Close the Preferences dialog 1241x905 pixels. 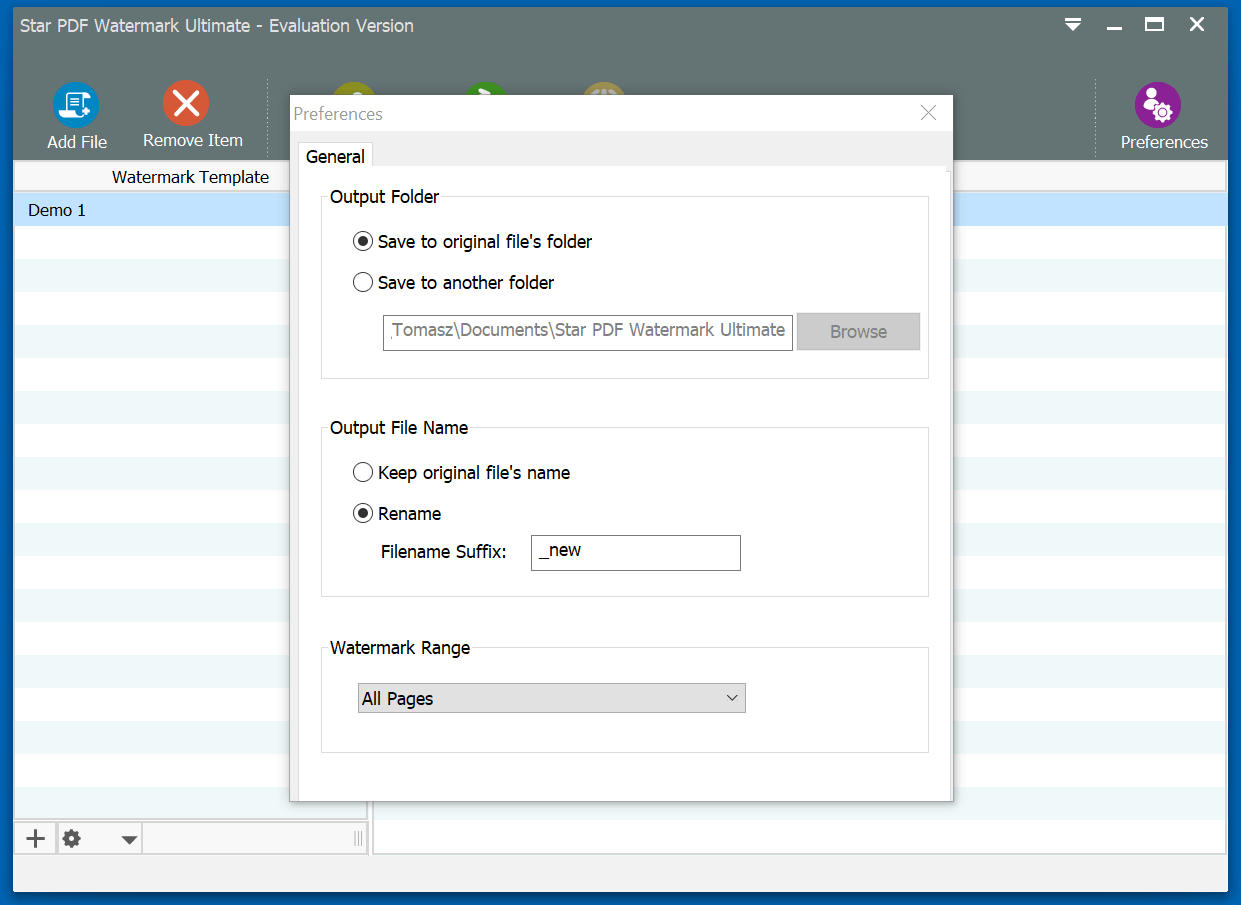point(929,113)
